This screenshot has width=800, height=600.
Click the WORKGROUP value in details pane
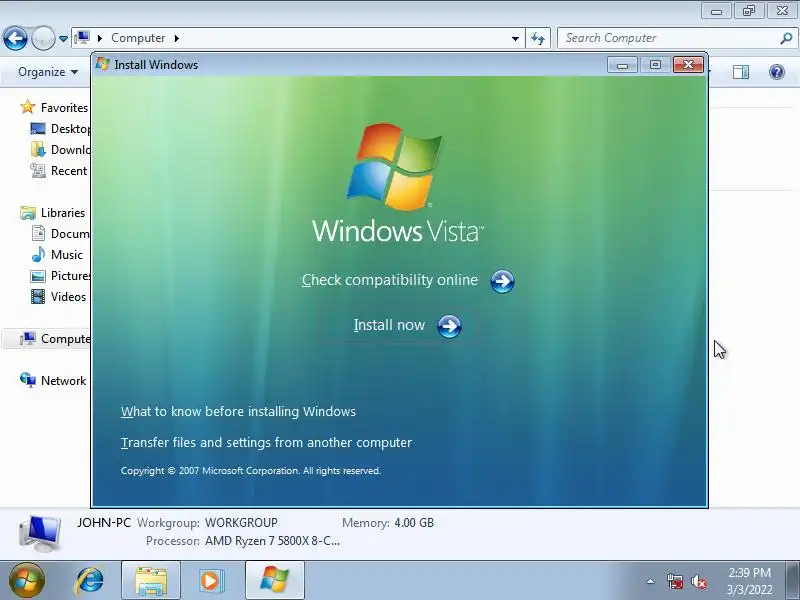[x=241, y=523]
